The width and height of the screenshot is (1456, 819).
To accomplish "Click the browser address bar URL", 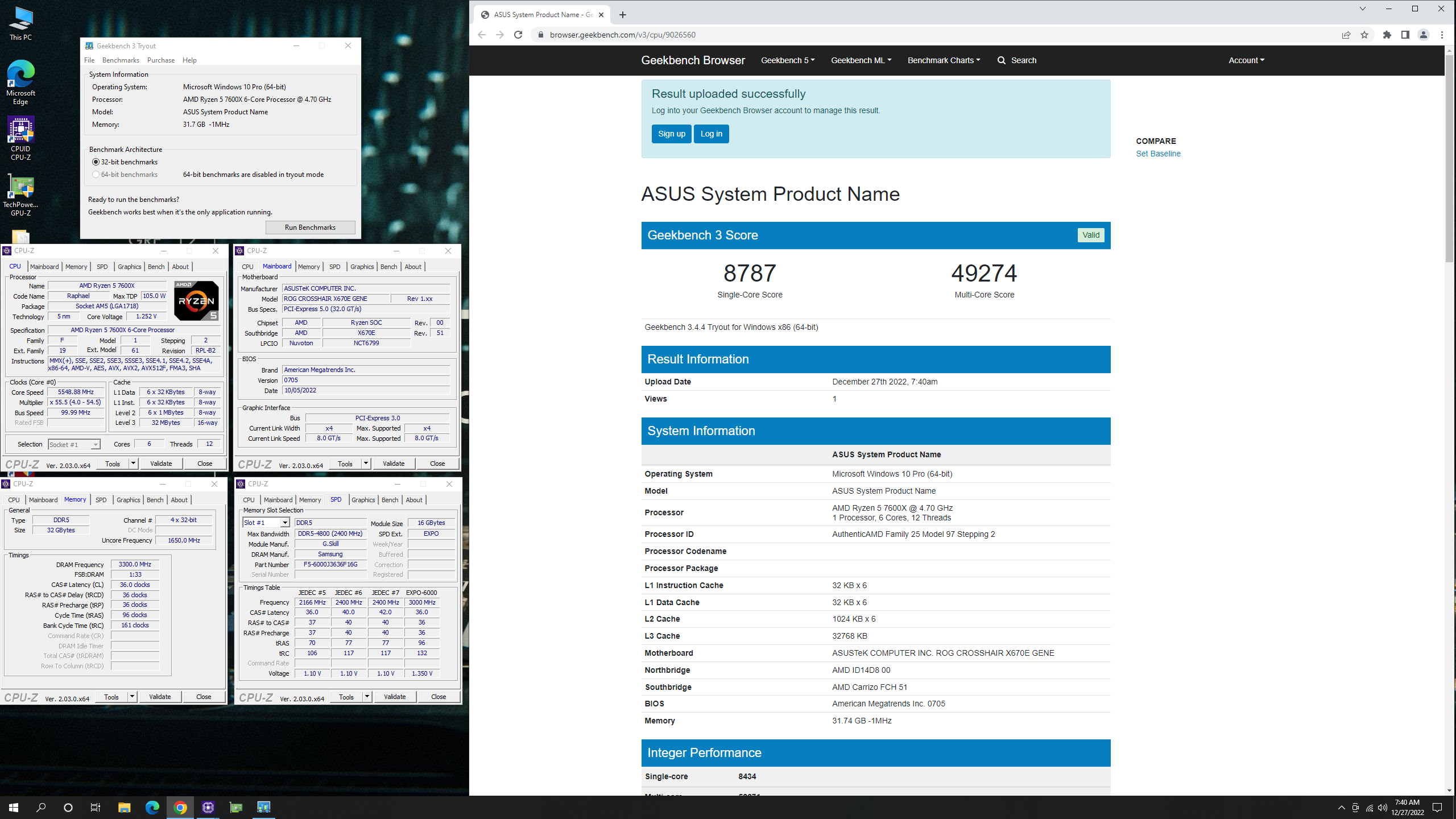I will pyautogui.click(x=623, y=35).
